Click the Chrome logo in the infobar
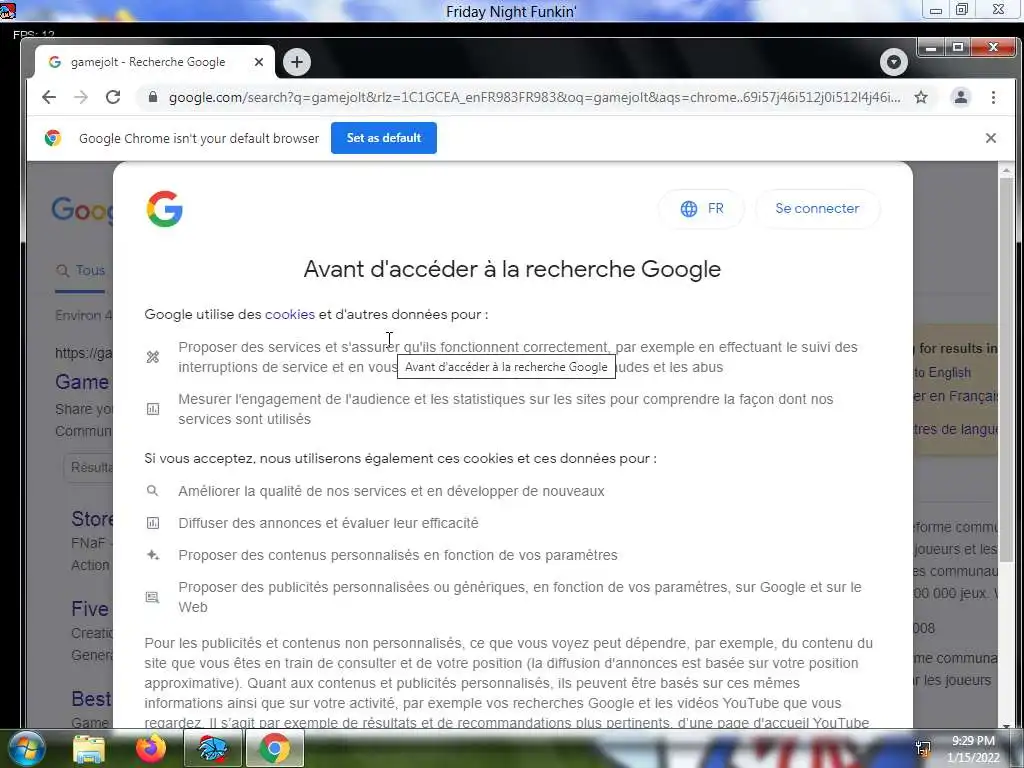 click(53, 138)
